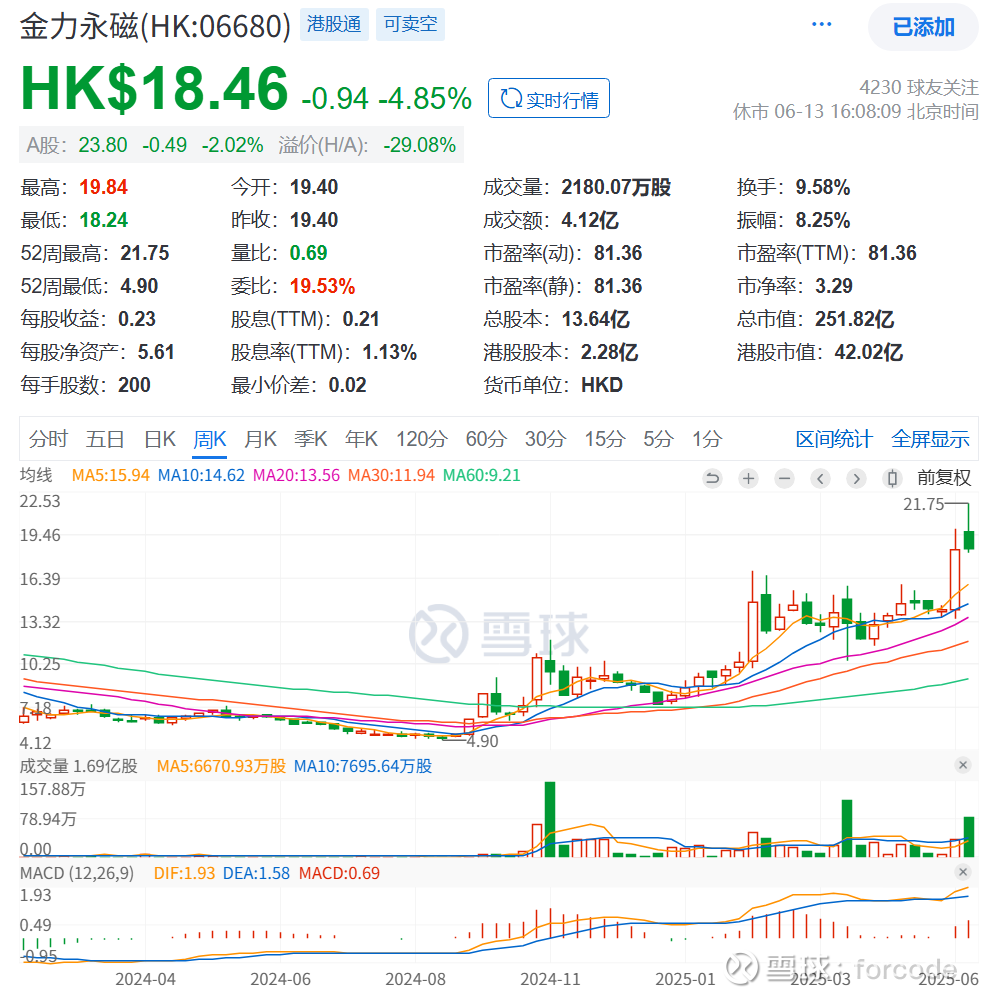
Task: Click the 4230 球友关注 follower count
Action: [x=918, y=87]
